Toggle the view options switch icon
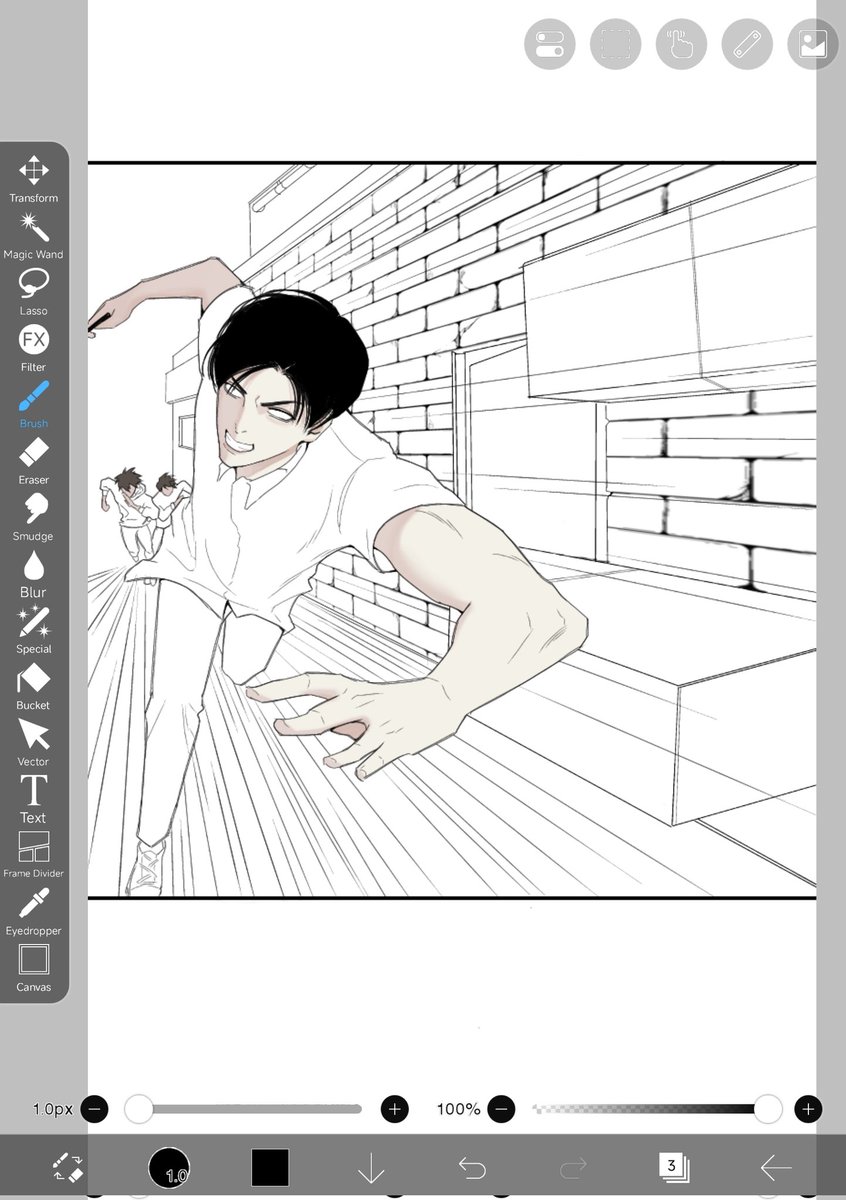This screenshot has height=1200, width=846. [549, 45]
